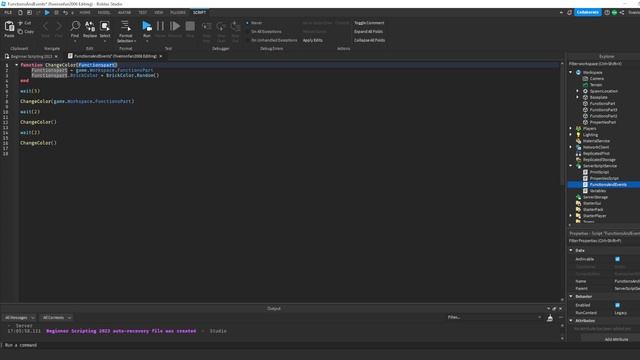Click the Select tool icon
This screenshot has height=360, width=640.
105,27
